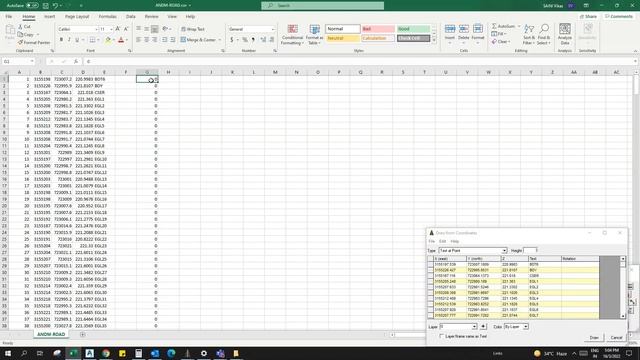This screenshot has width=640, height=360.
Task: Click the Italic formatting icon
Action: click(x=69, y=40)
